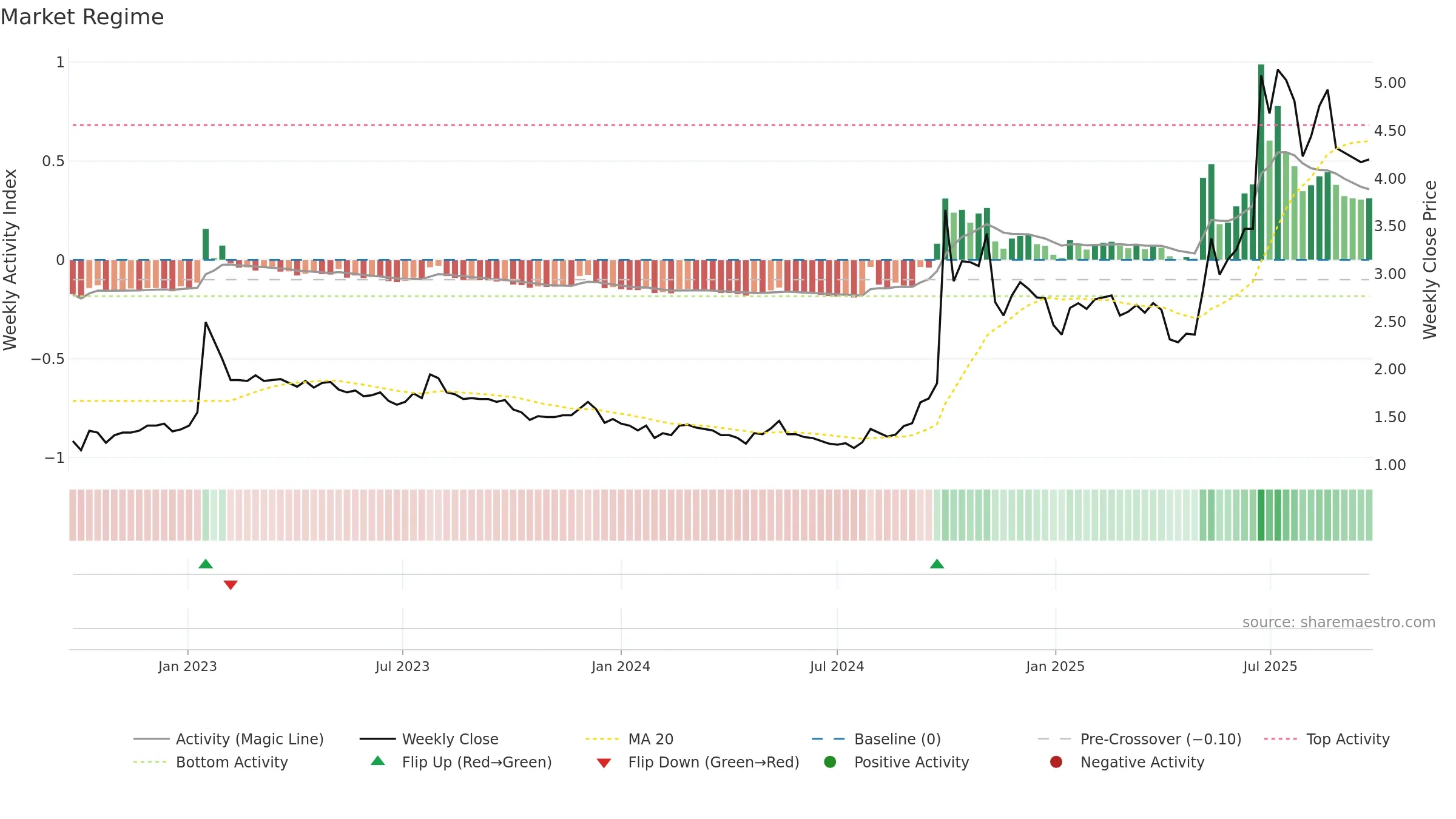The image size is (1456, 819).
Task: Click the green activity bar just after Jan 2023
Action: pyautogui.click(x=206, y=244)
